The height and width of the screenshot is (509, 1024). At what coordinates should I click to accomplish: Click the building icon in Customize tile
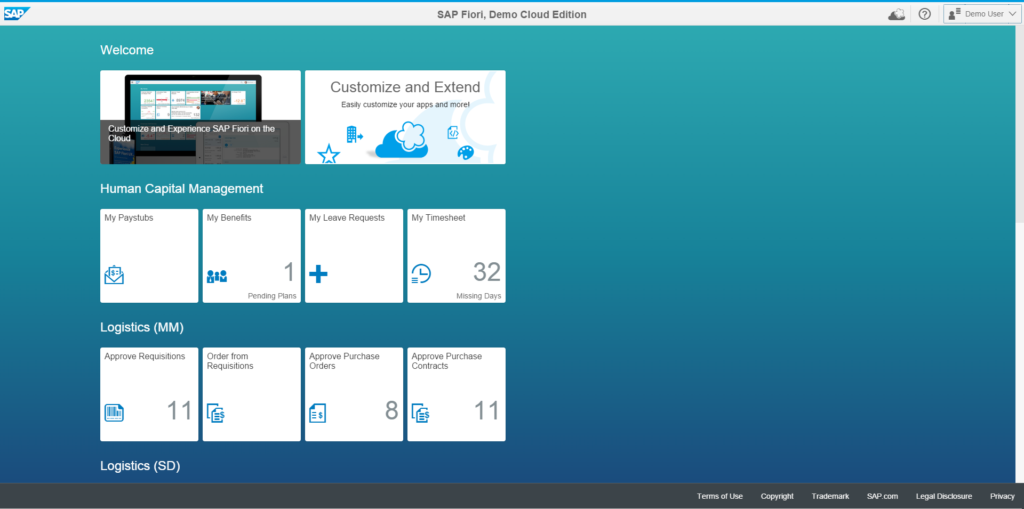pyautogui.click(x=354, y=135)
